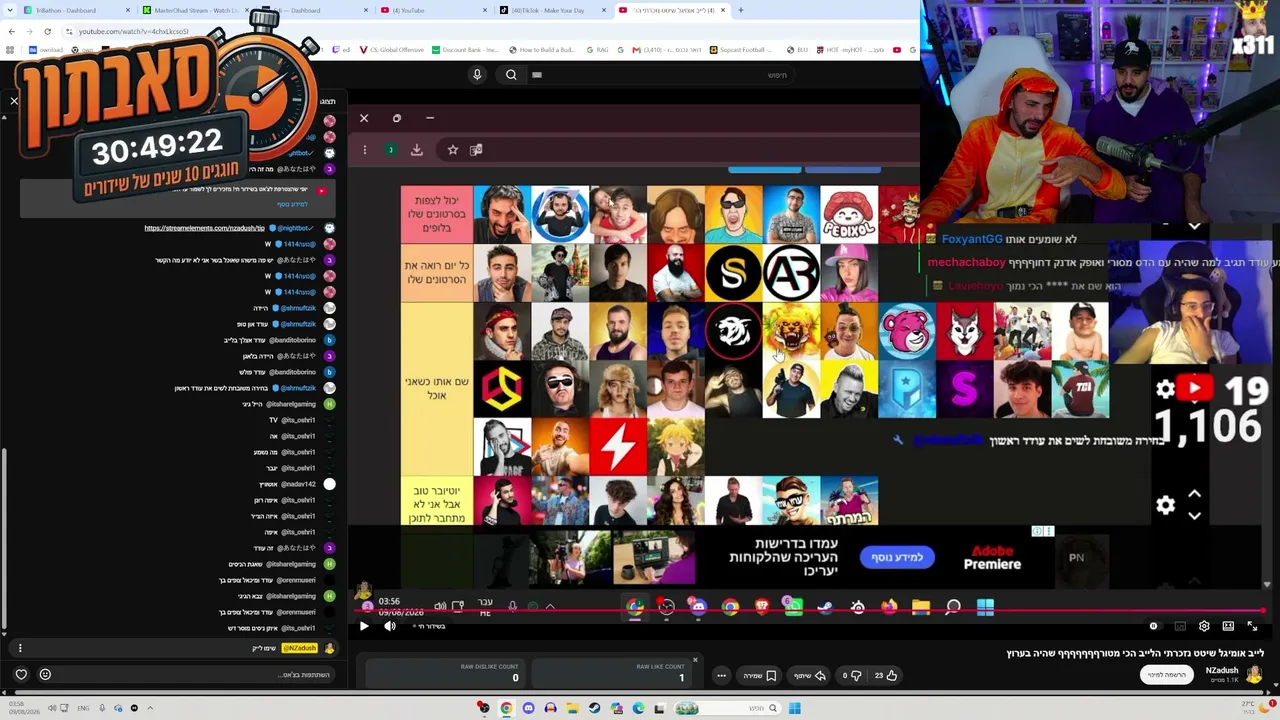The image size is (1280, 720).
Task: Open NZadush channel avatar
Action: click(1256, 675)
